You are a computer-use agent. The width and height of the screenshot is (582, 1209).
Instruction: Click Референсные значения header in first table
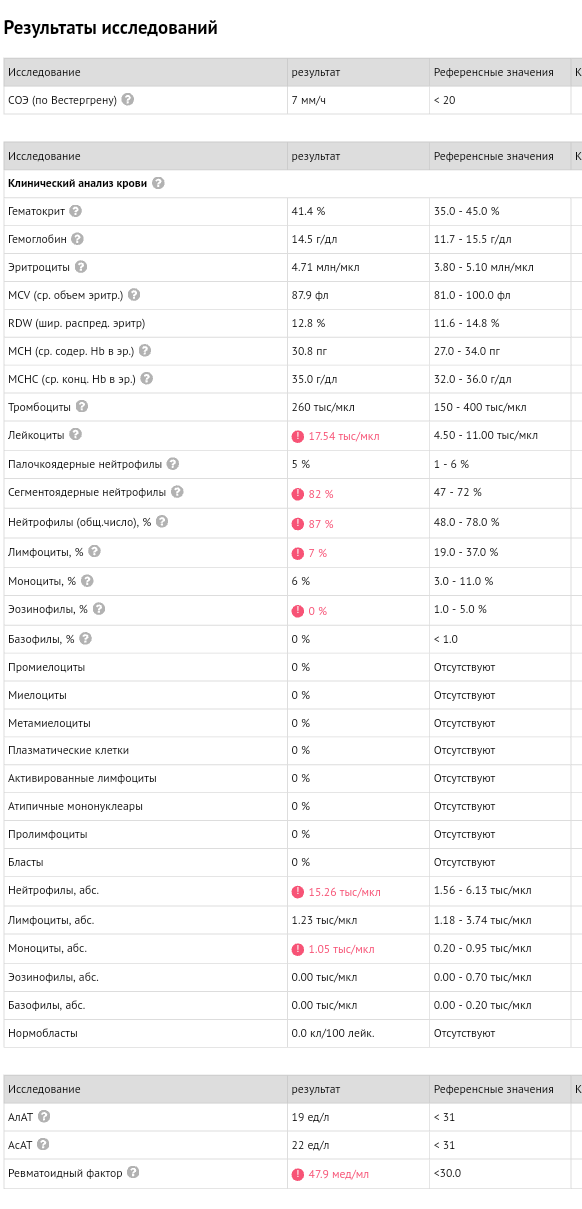(494, 72)
